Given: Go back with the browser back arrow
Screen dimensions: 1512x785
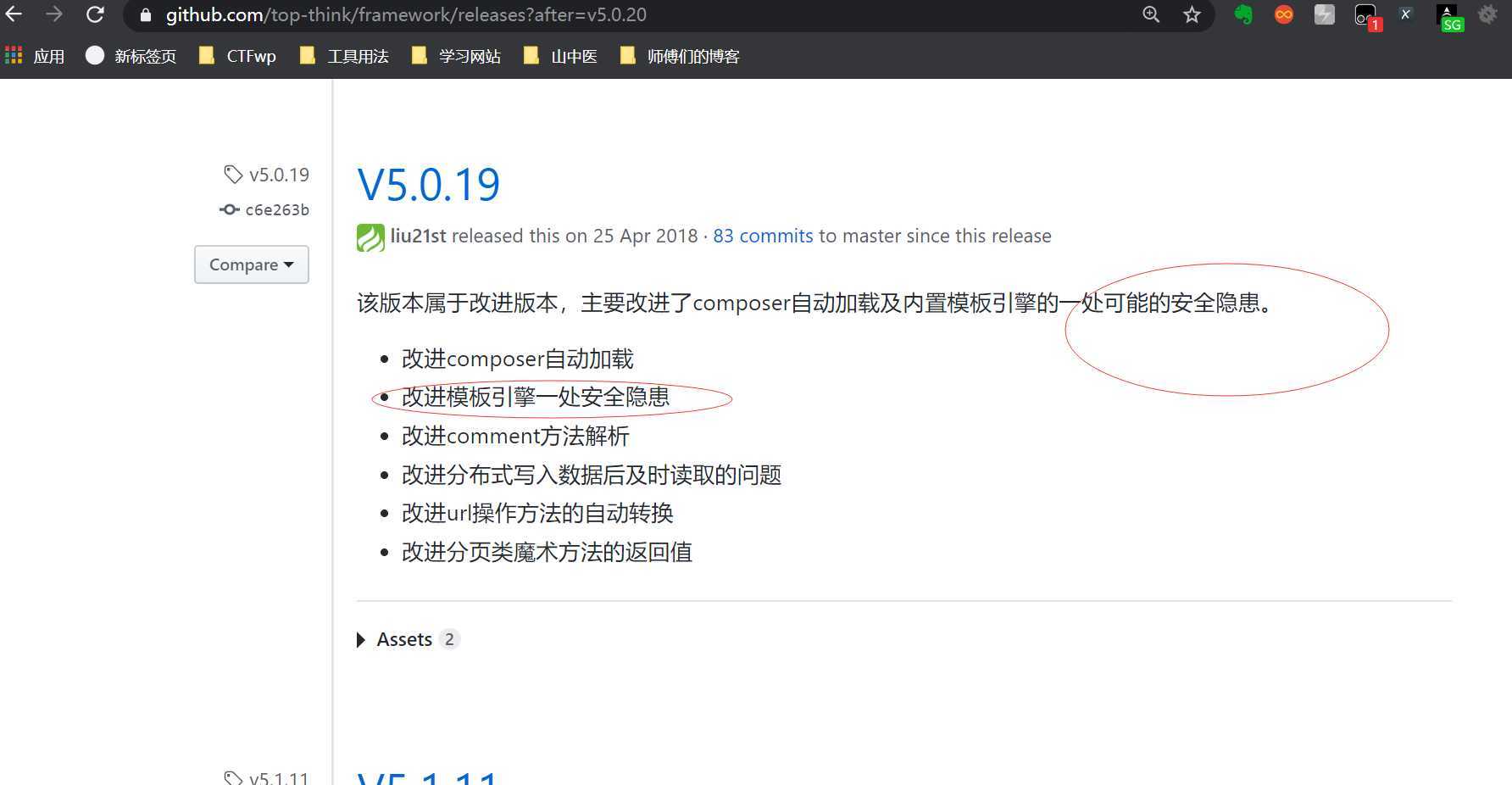Looking at the screenshot, I should pos(14,14).
